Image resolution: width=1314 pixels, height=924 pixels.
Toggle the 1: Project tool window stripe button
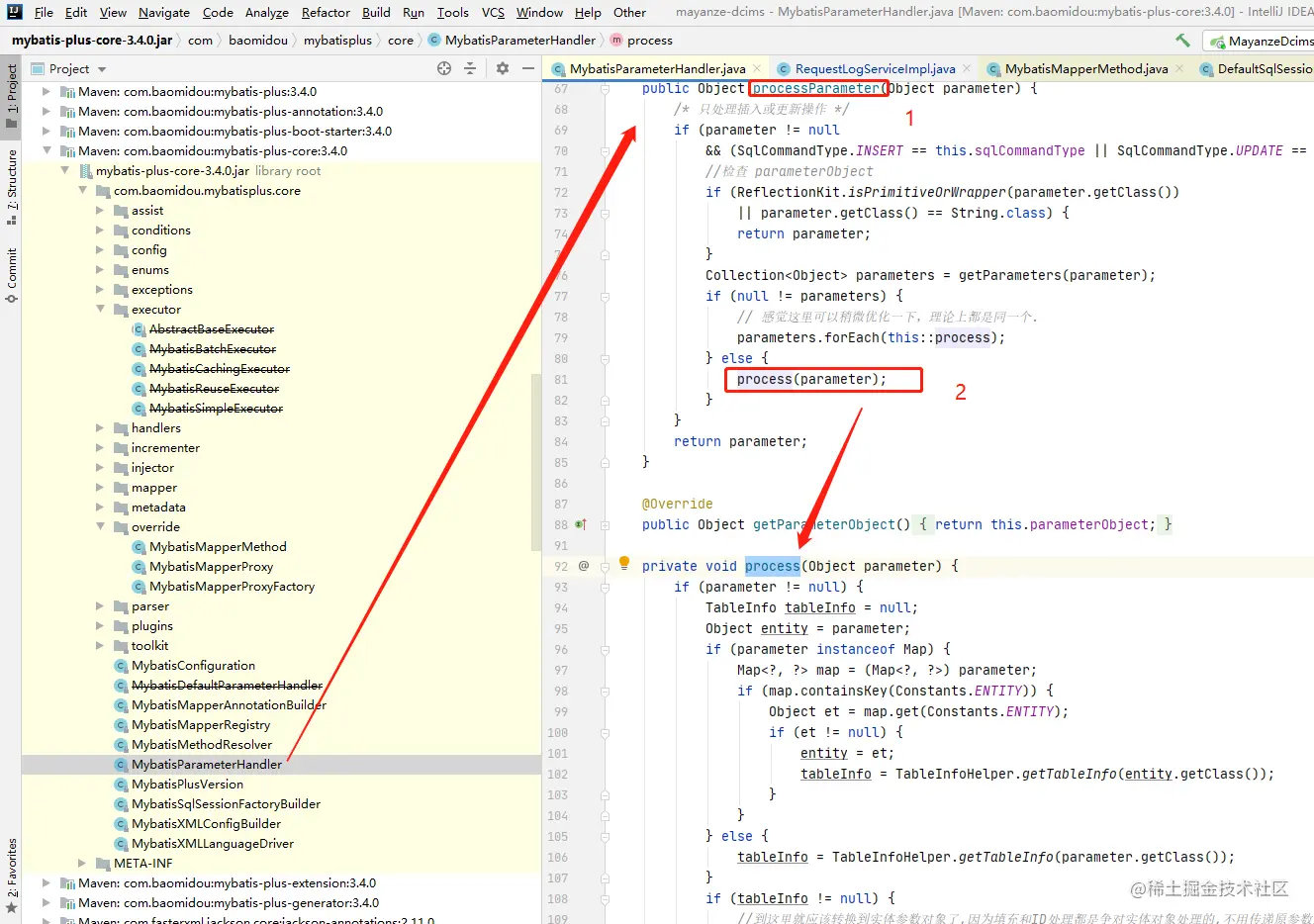pyautogui.click(x=12, y=96)
